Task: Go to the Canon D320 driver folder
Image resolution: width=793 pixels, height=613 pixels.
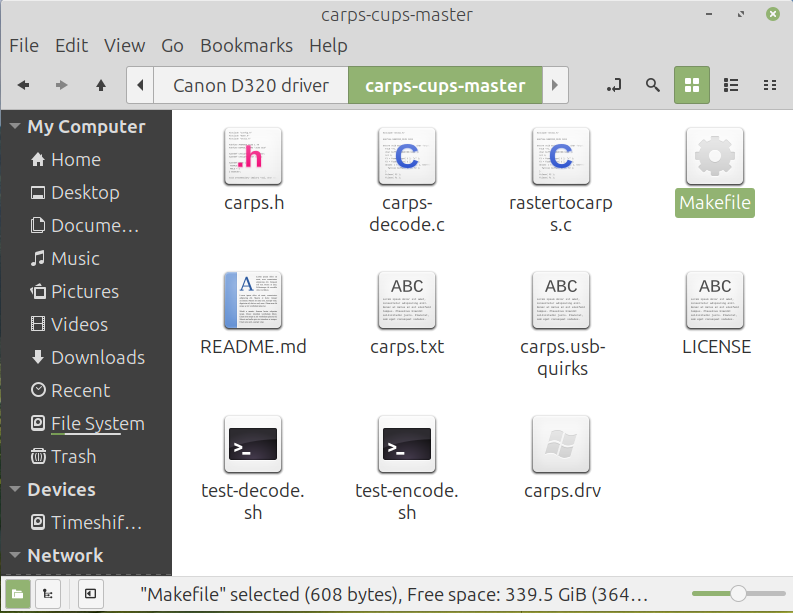Action: coord(251,85)
